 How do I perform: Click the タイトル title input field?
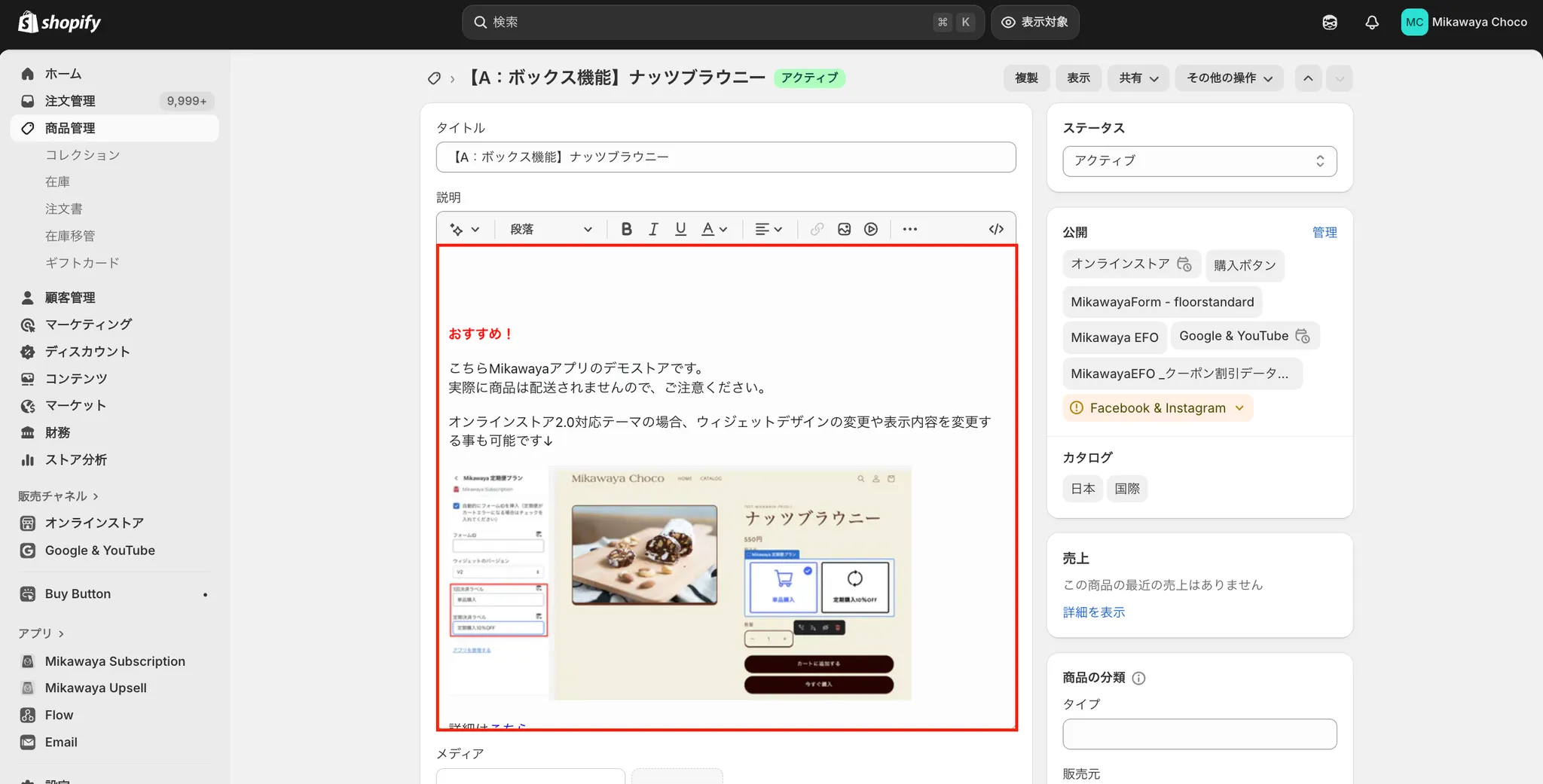coord(726,157)
